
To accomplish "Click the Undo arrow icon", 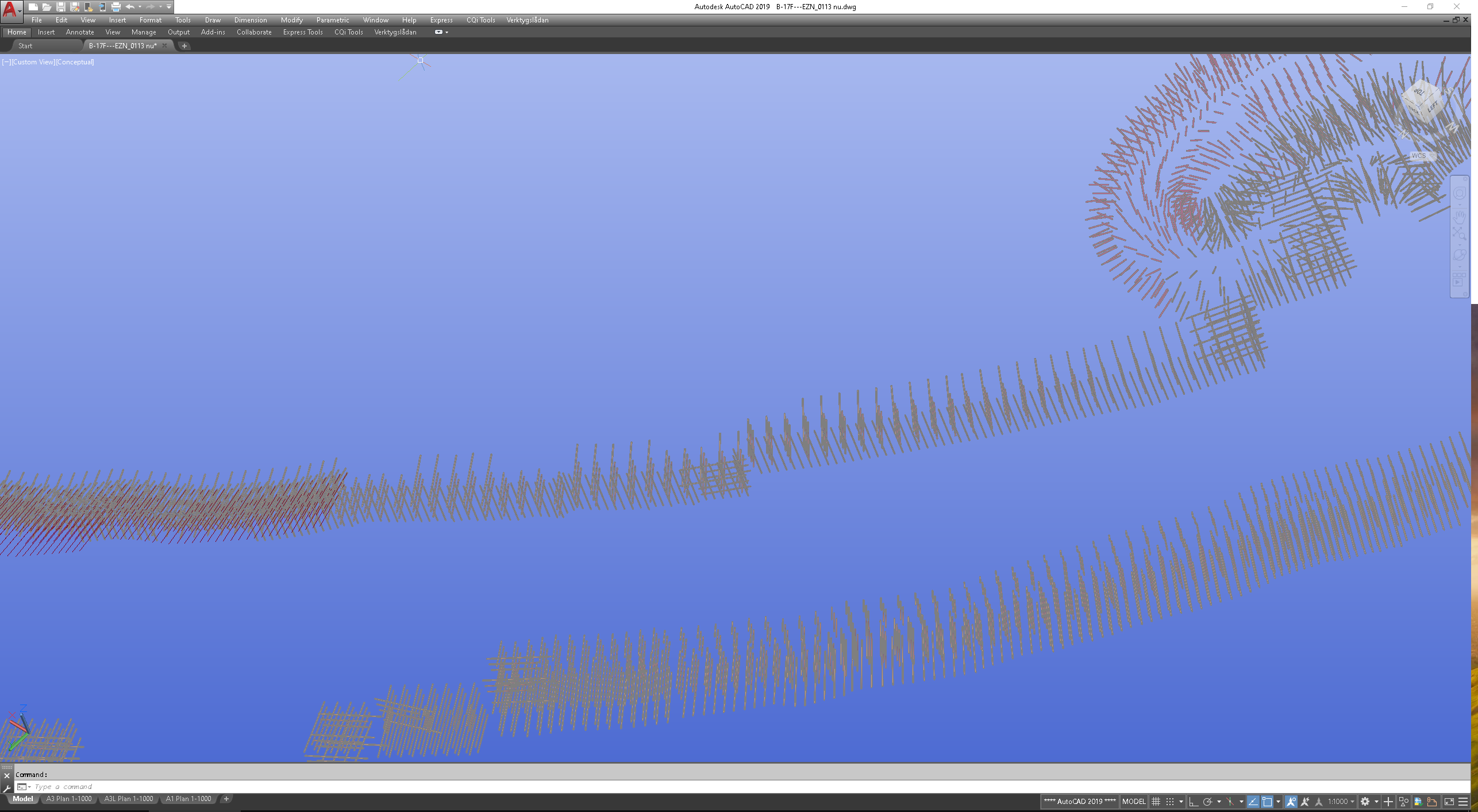I will pyautogui.click(x=130, y=7).
